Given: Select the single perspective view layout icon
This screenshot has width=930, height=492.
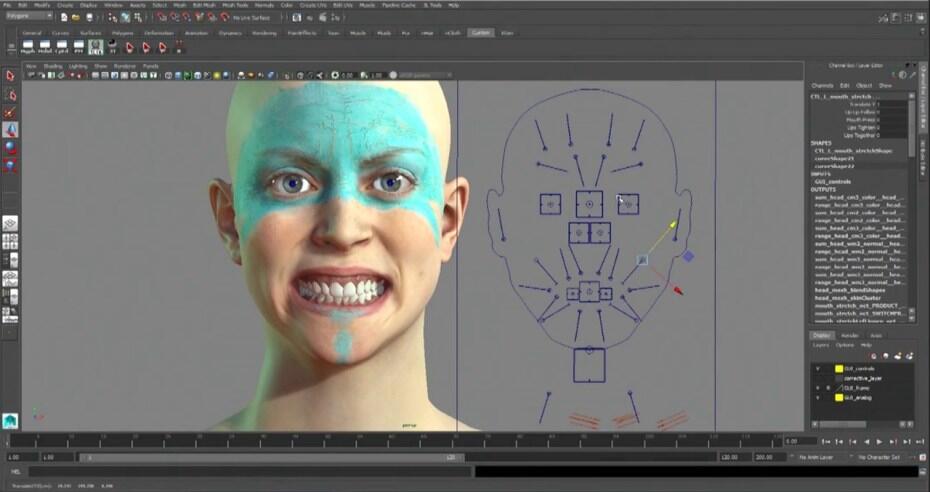Looking at the screenshot, I should [x=10, y=225].
